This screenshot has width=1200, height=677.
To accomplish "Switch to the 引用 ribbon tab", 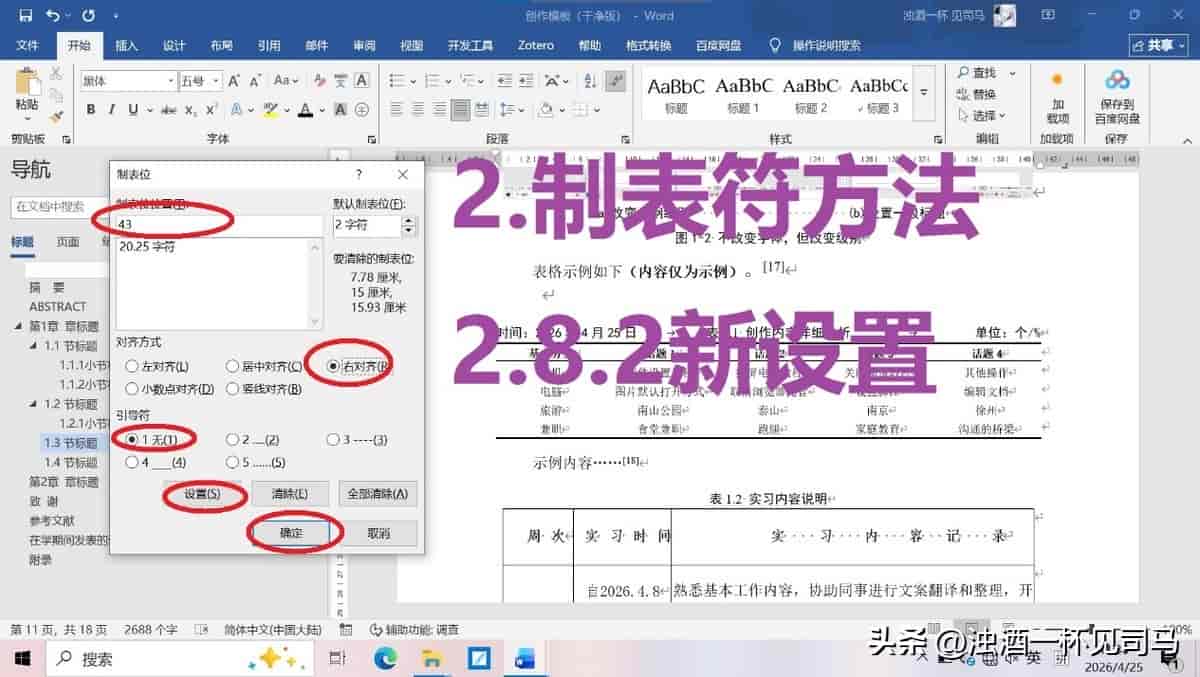I will 269,46.
